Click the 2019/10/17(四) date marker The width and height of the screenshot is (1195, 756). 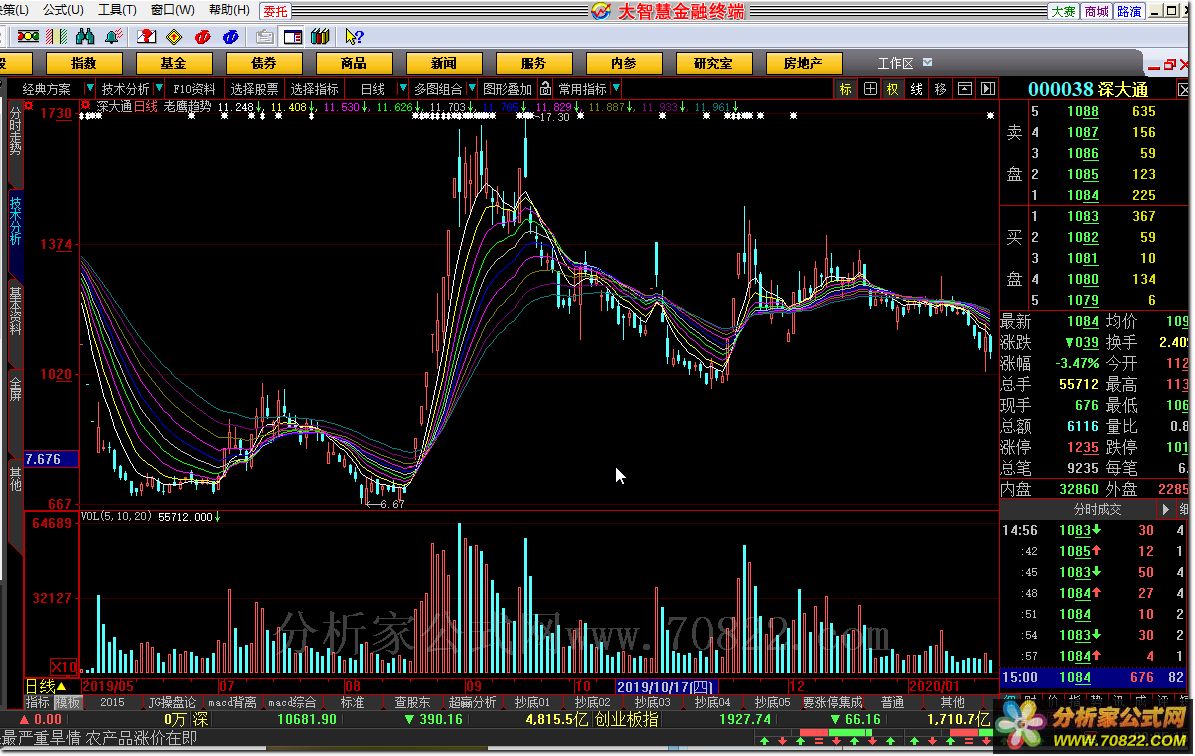[664, 687]
